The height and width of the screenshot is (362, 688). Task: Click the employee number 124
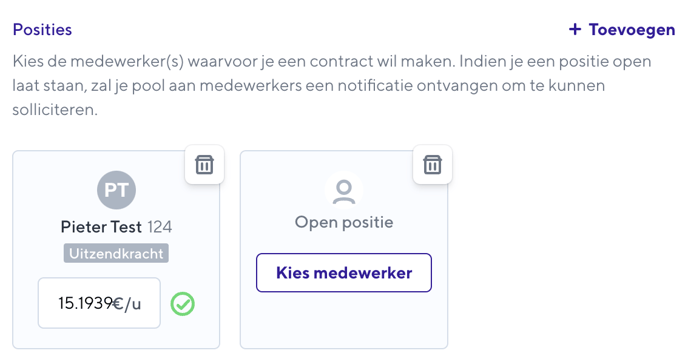point(160,227)
